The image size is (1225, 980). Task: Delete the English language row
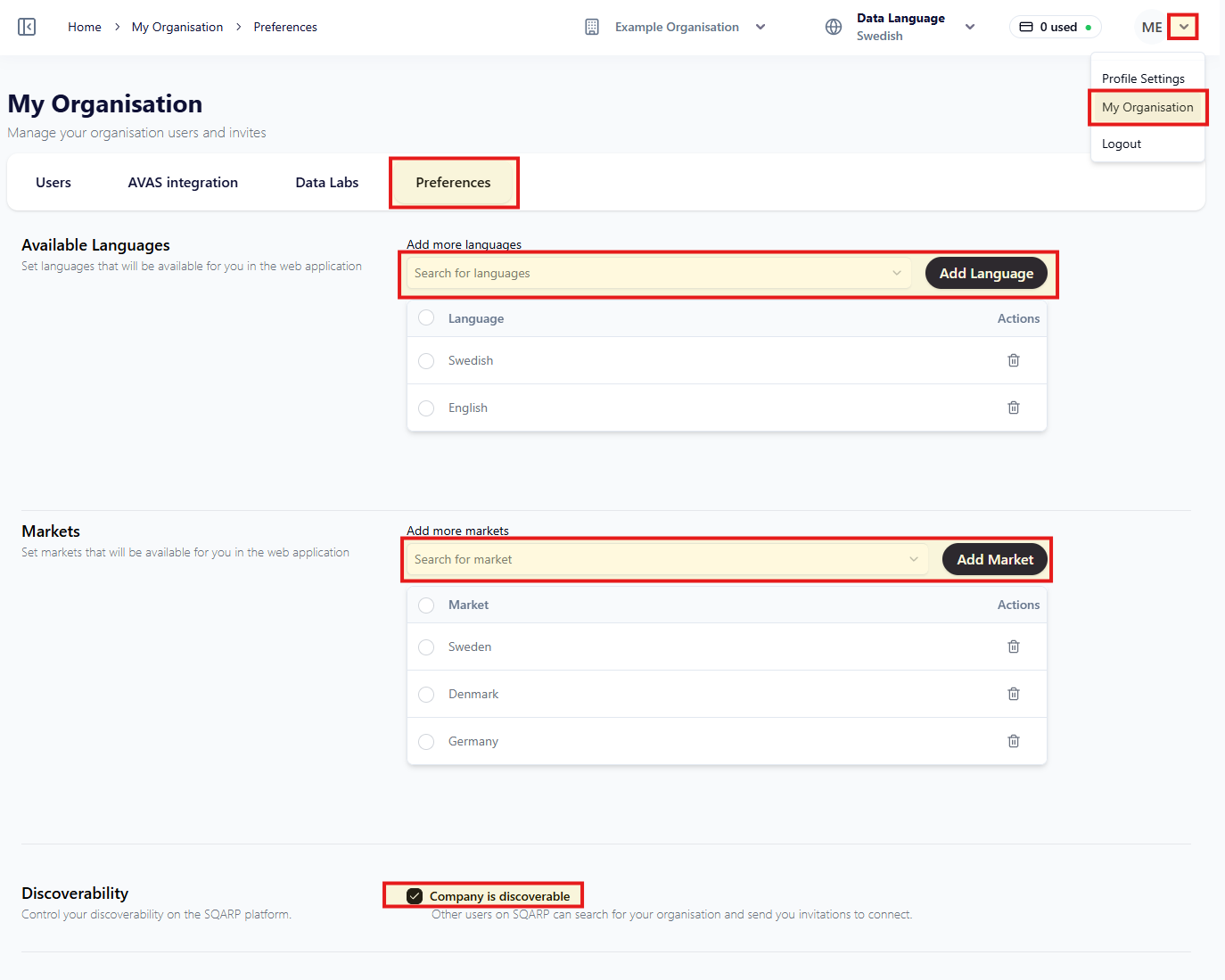pos(1013,408)
